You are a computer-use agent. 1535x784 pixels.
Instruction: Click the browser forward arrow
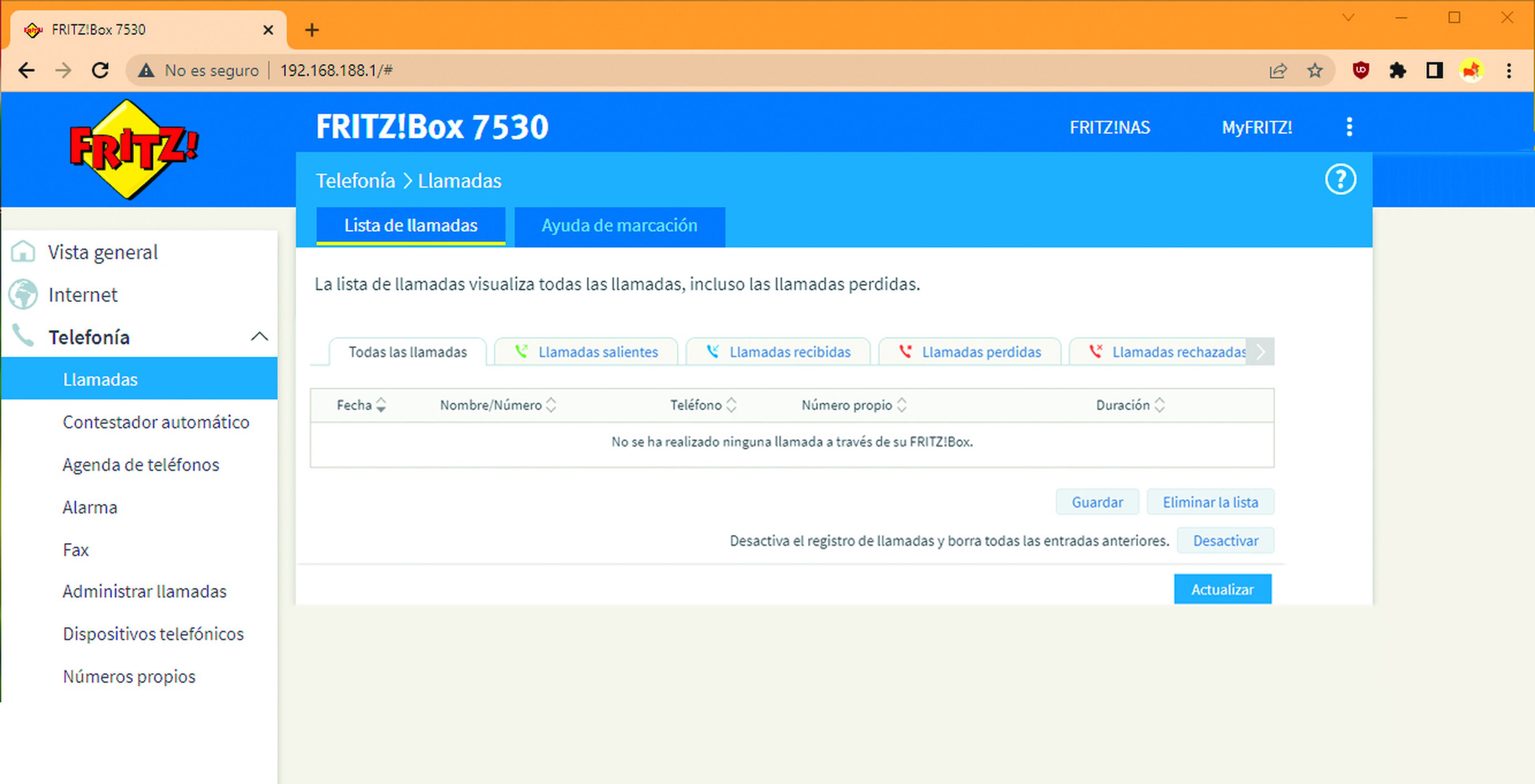63,70
